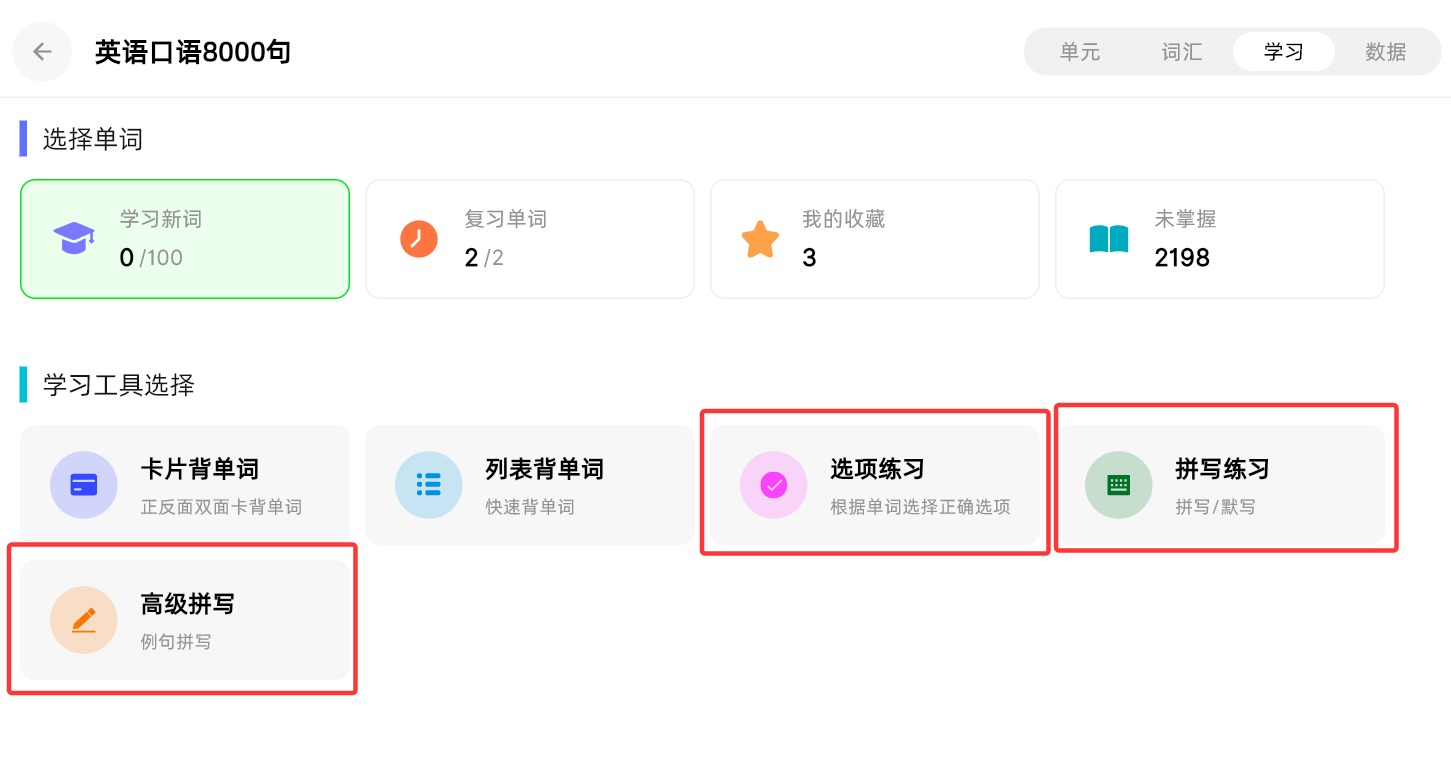This screenshot has width=1451, height=777.
Task: Go to the 数据 tab
Action: point(1386,52)
